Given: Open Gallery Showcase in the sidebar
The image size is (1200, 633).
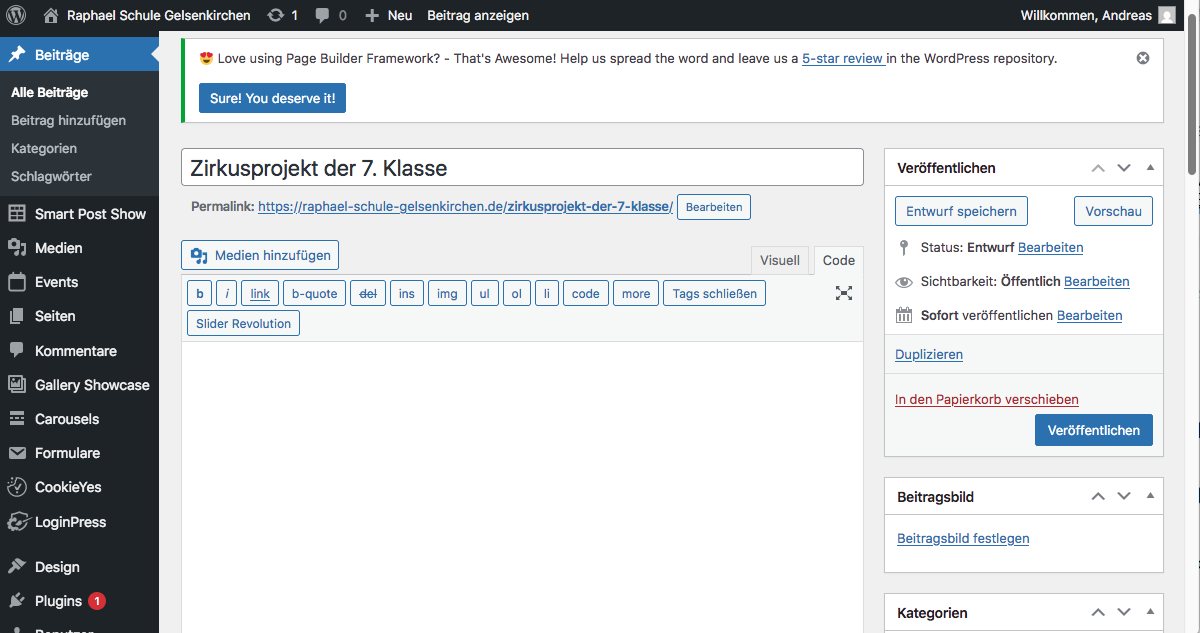Looking at the screenshot, I should click(x=91, y=385).
